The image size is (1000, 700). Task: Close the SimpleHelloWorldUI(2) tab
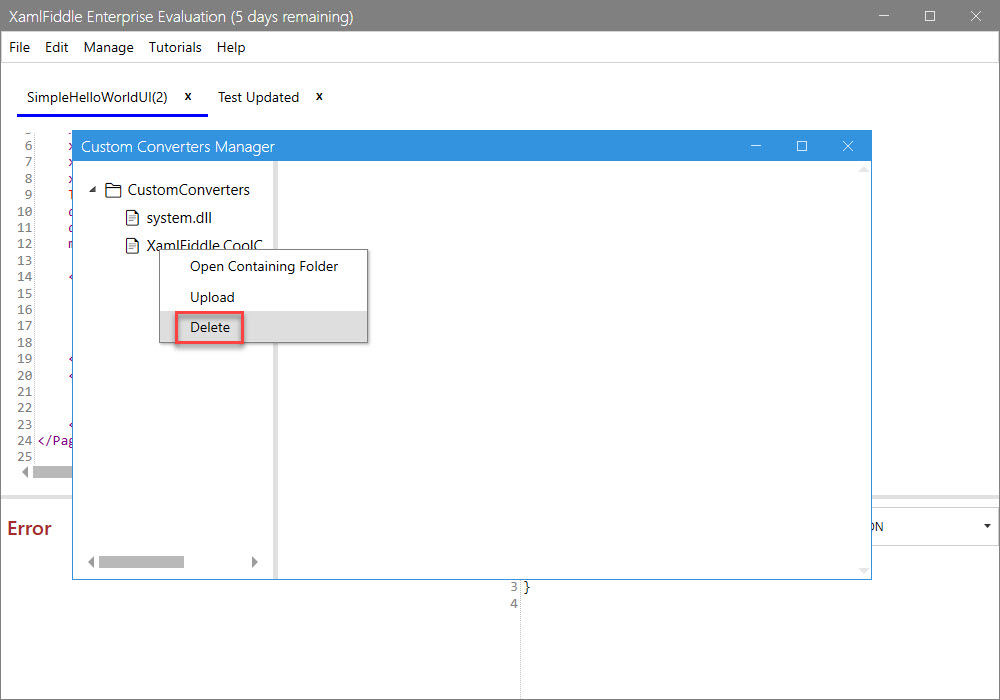[188, 97]
